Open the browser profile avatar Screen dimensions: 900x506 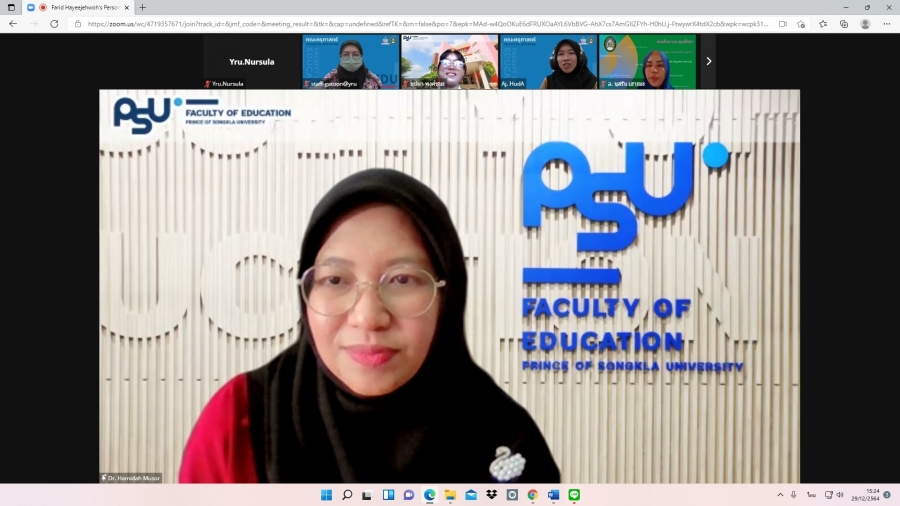pyautogui.click(x=865, y=24)
